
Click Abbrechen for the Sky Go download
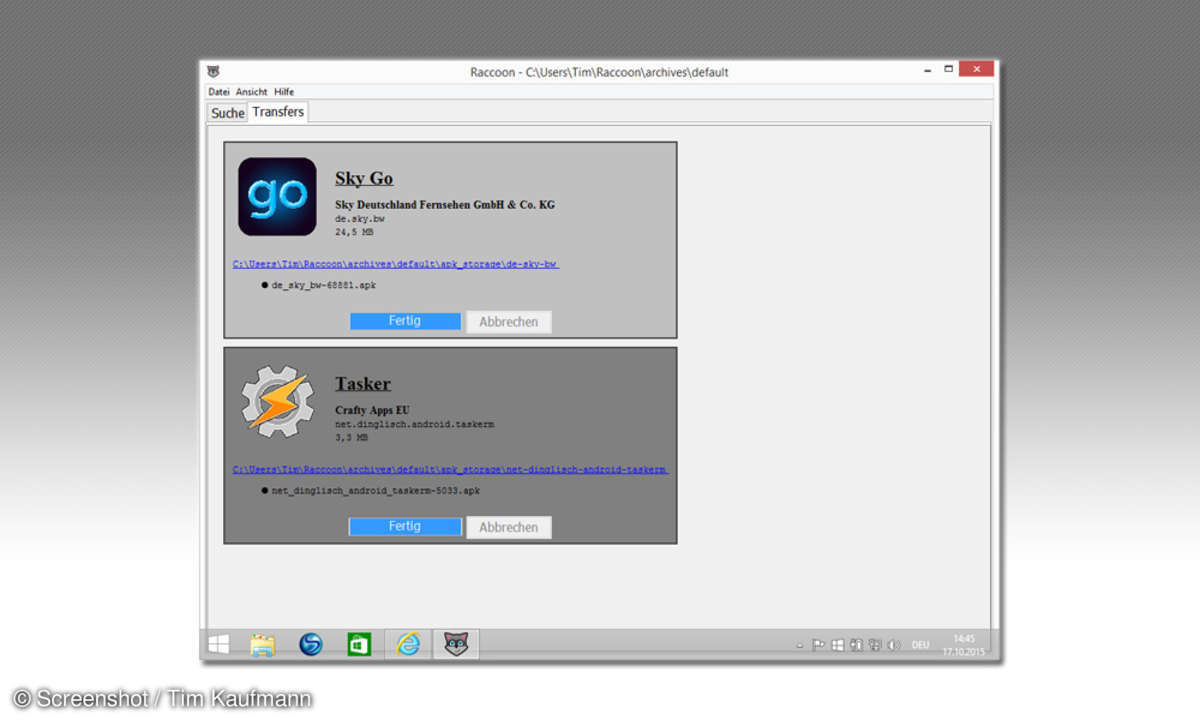coord(508,322)
